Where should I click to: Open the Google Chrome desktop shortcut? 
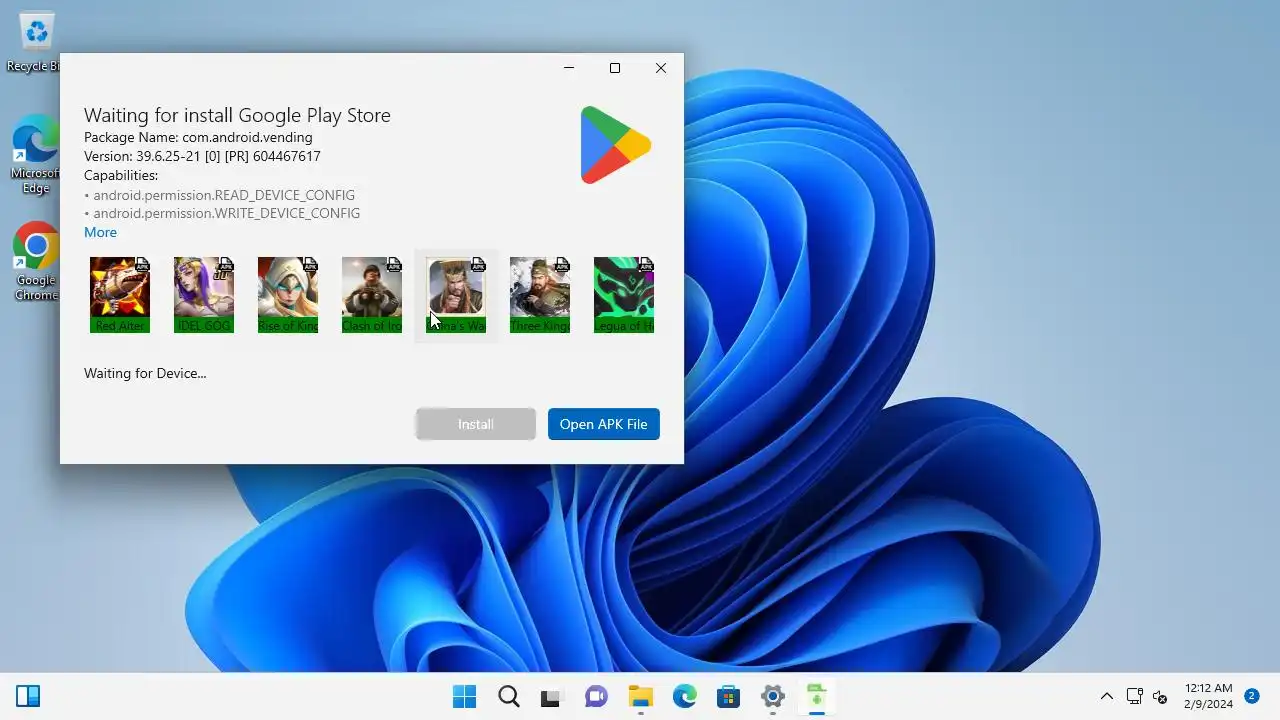[x=36, y=261]
